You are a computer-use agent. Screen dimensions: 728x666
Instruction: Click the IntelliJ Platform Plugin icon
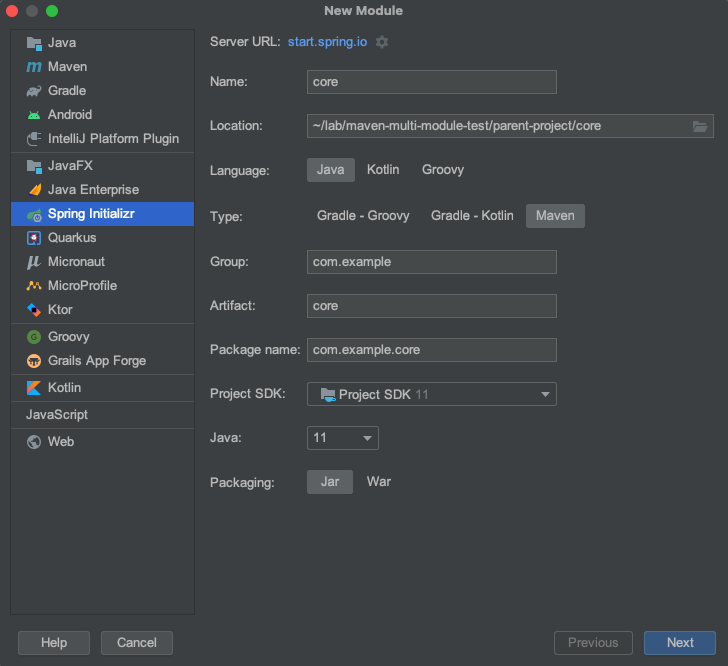click(34, 138)
